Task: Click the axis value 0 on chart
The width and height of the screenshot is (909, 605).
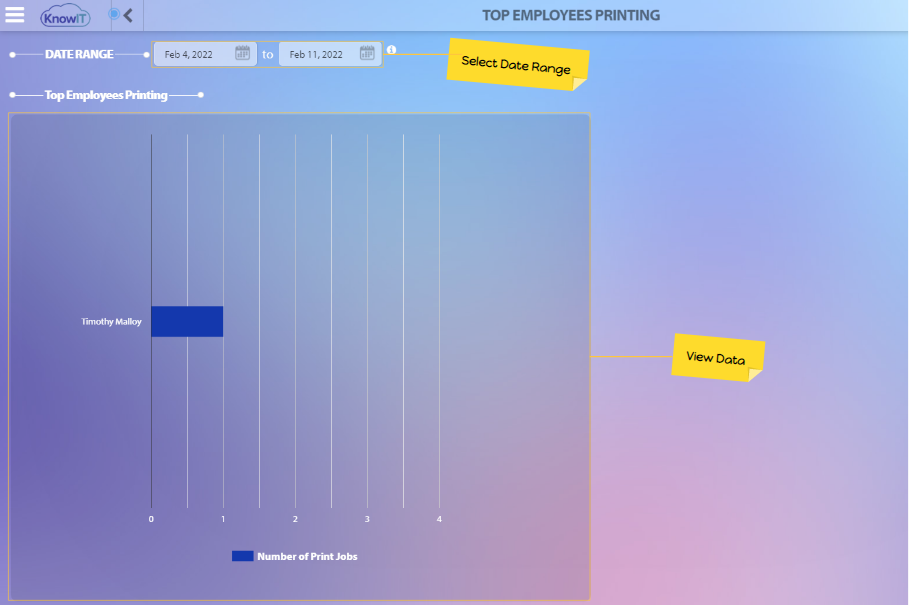Action: coord(151,519)
